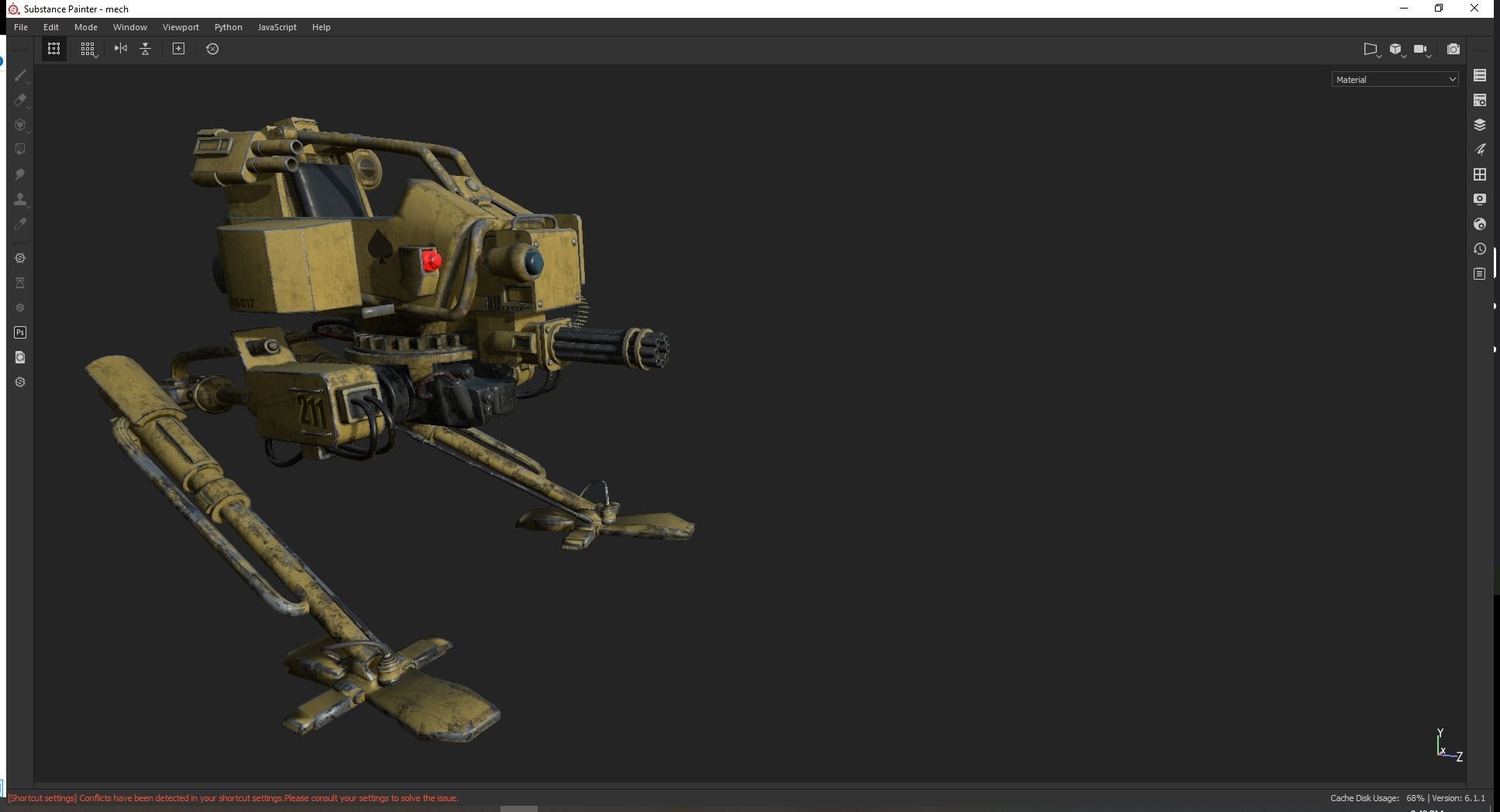Click the Substance Painter app icon in title bar
This screenshot has height=812, width=1500.
(x=13, y=9)
